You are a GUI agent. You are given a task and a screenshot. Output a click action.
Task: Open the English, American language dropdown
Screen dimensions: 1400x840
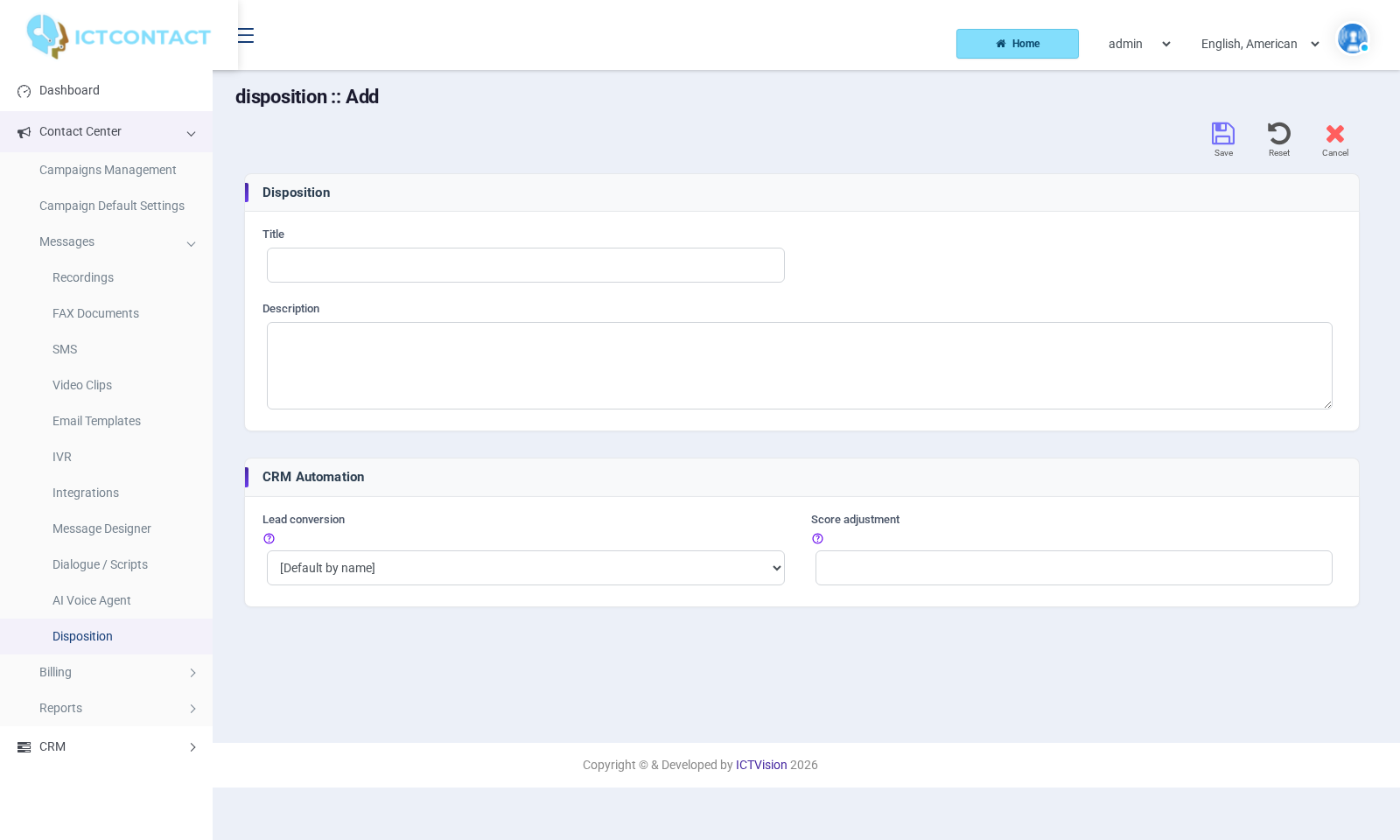1260,44
